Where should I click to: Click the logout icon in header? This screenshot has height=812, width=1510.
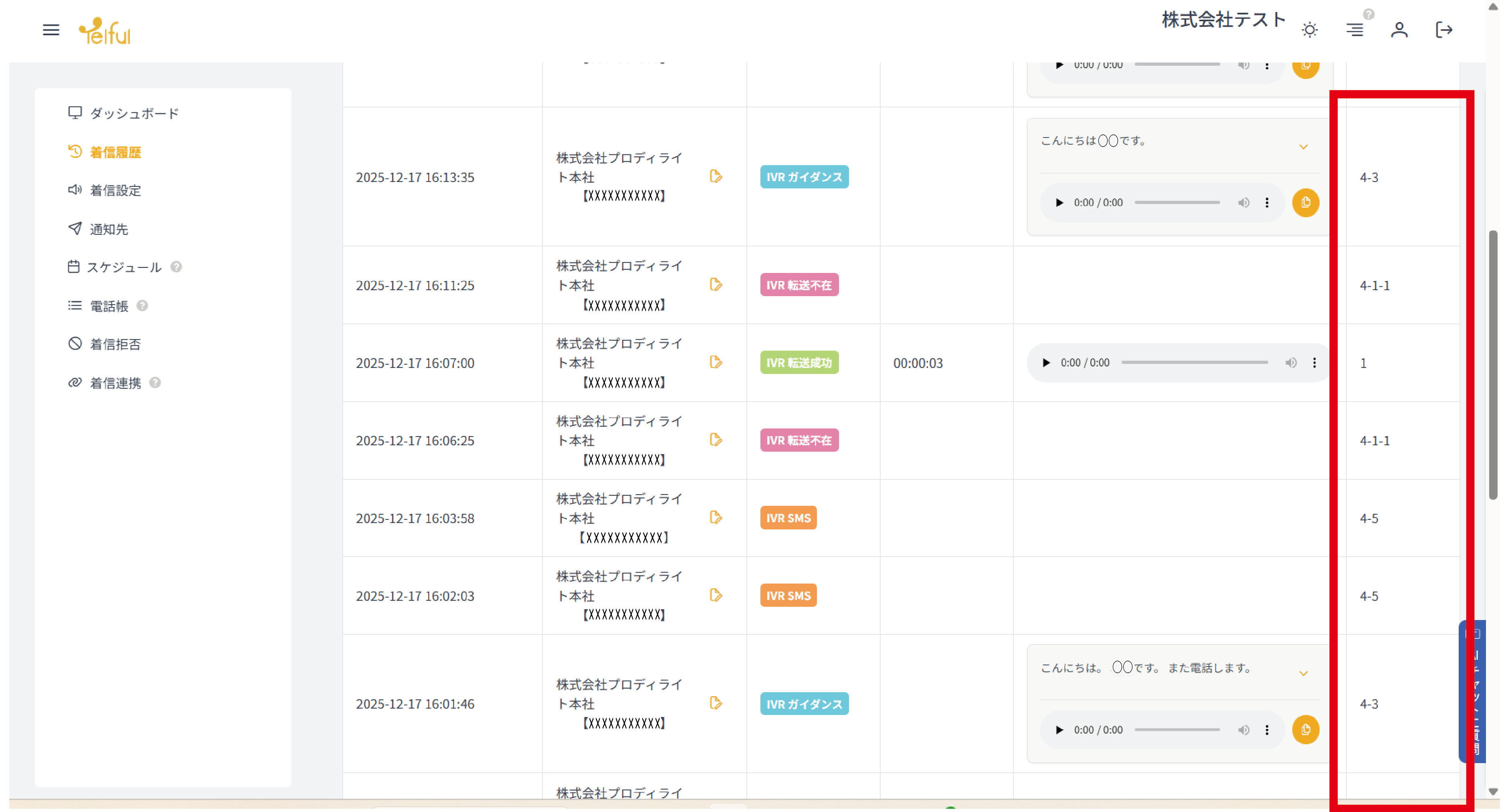tap(1443, 30)
